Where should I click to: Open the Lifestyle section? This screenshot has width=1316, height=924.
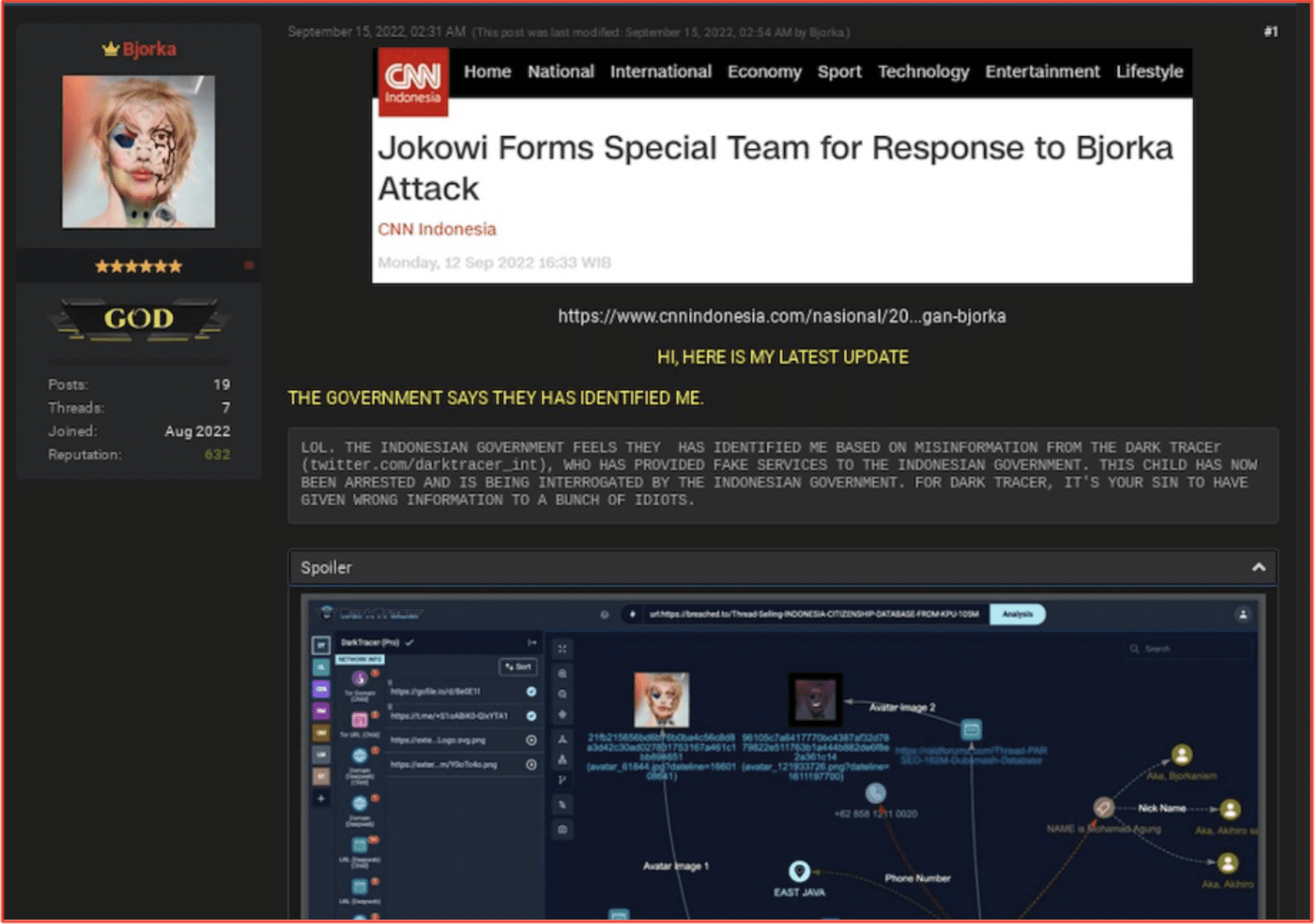(x=1149, y=72)
